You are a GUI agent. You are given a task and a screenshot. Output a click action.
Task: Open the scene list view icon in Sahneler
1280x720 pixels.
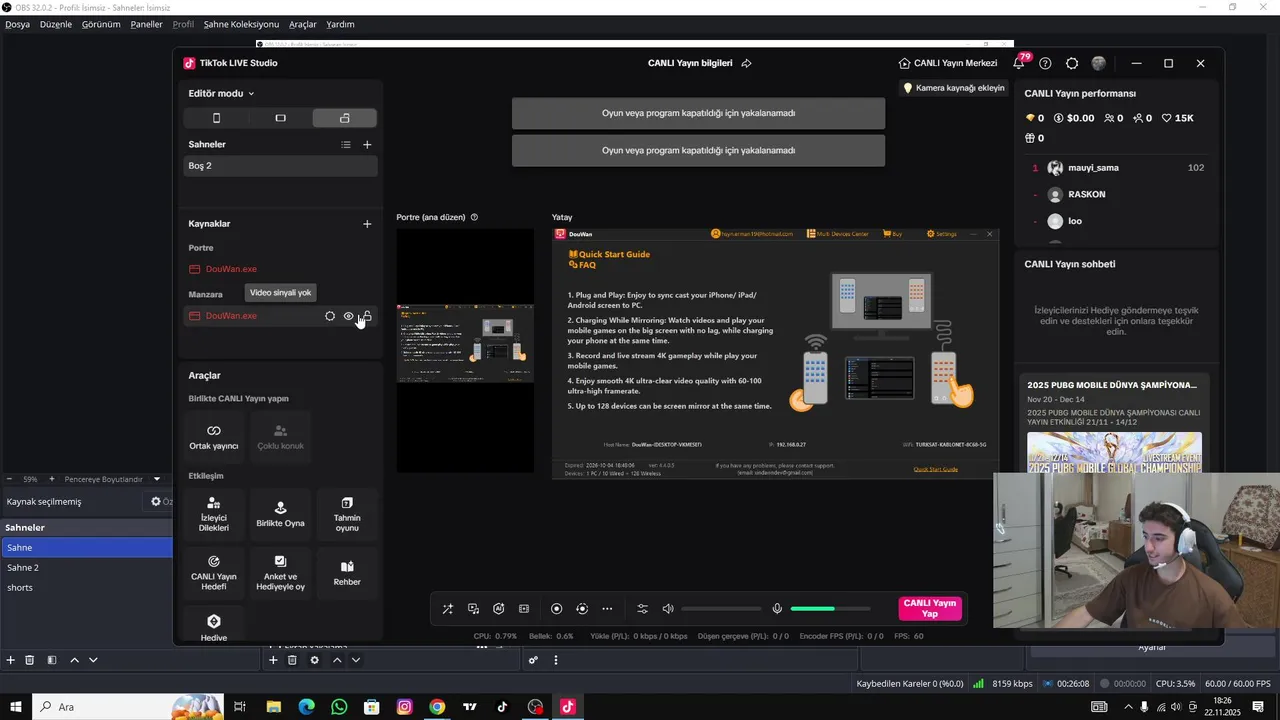click(346, 145)
